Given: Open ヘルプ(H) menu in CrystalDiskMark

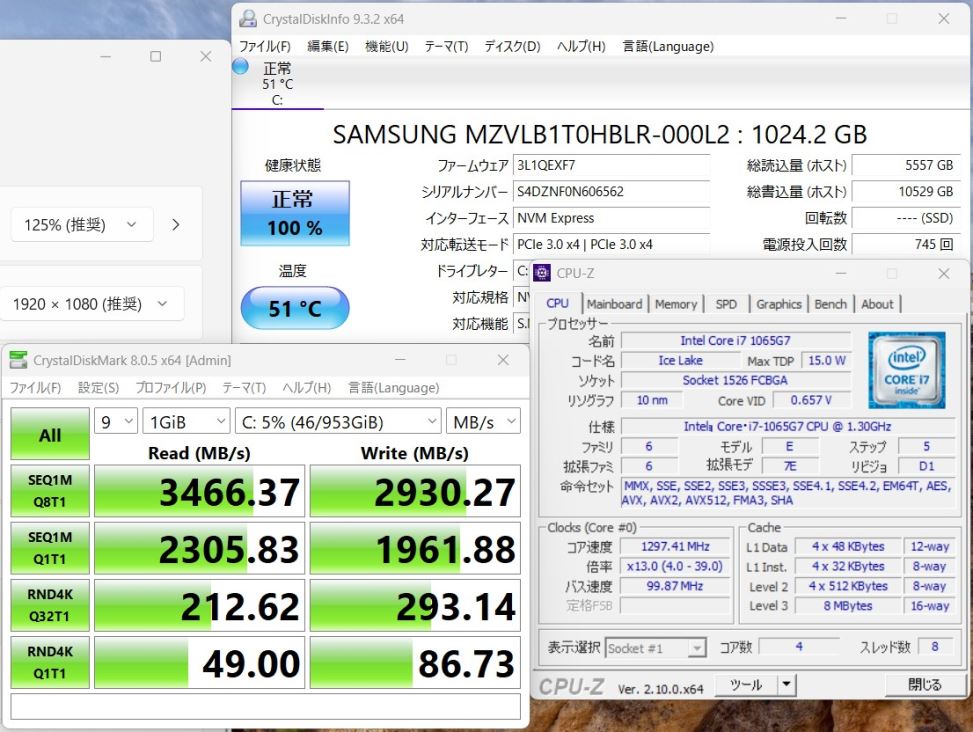Looking at the screenshot, I should (307, 388).
